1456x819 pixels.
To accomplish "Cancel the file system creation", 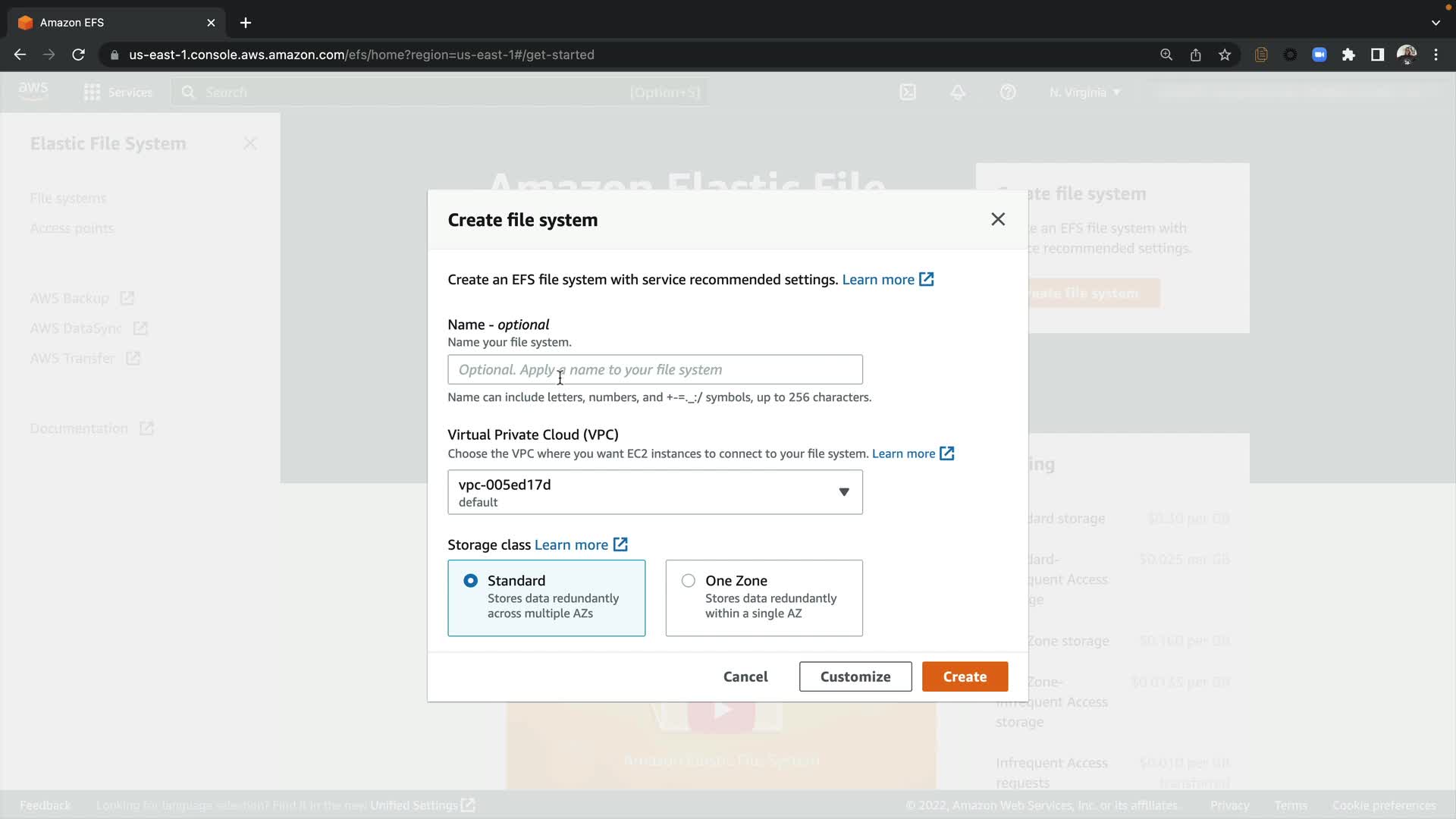I will click(745, 676).
